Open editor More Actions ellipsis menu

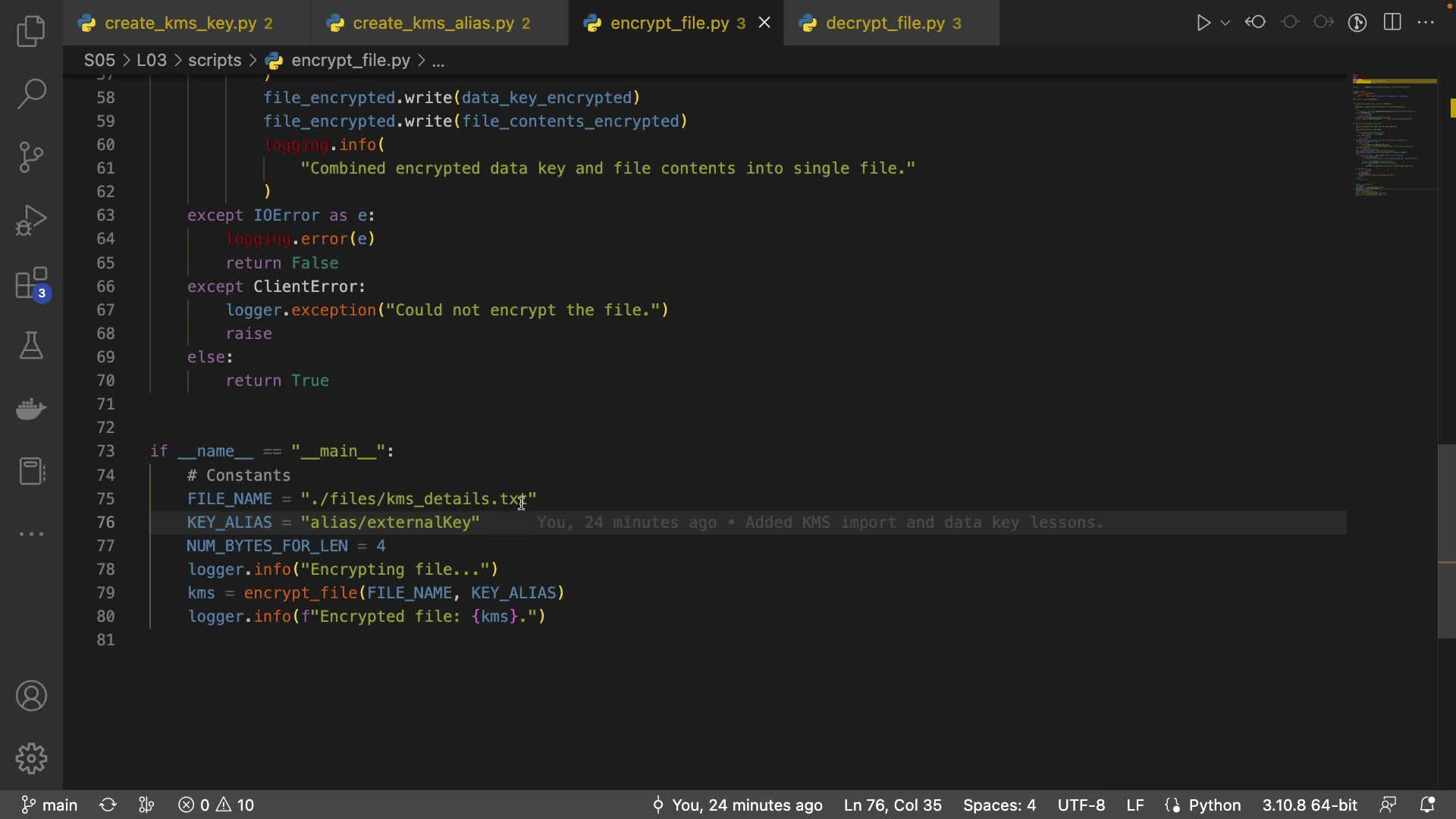1426,23
